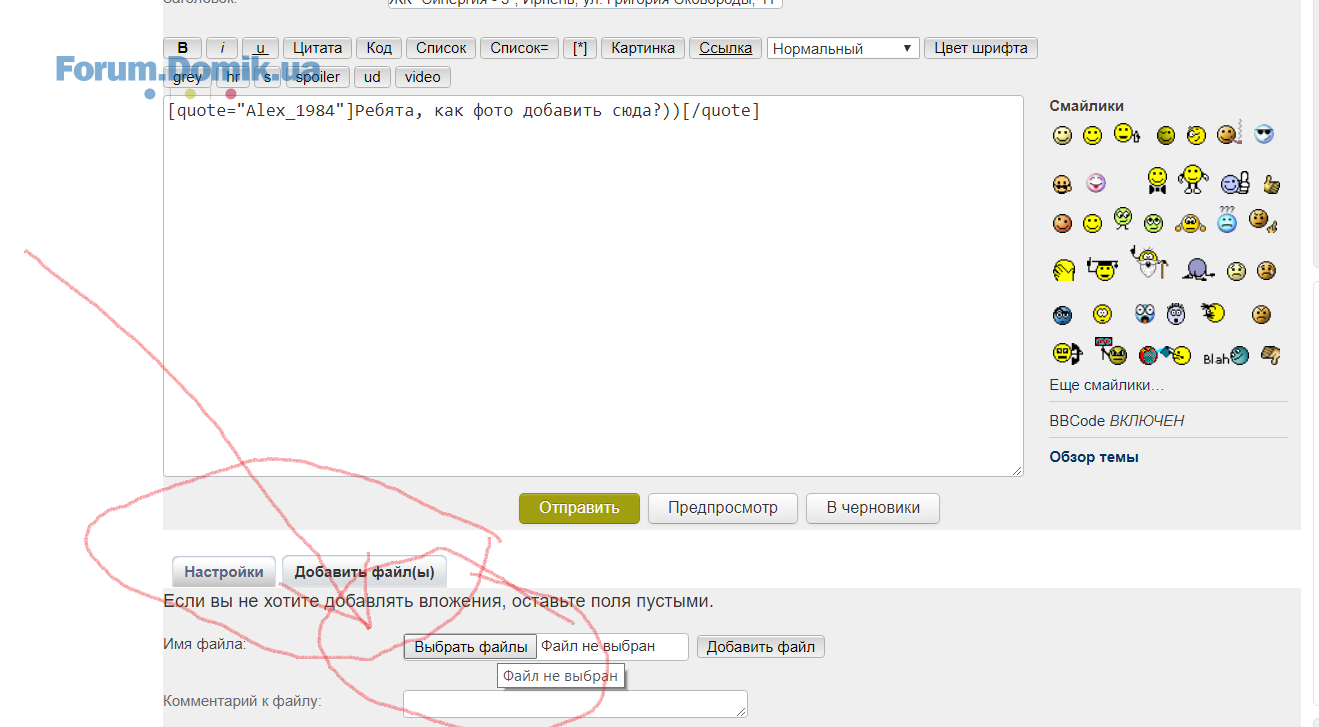Insert the brown angry finger-pointing smiley

coord(1264,222)
